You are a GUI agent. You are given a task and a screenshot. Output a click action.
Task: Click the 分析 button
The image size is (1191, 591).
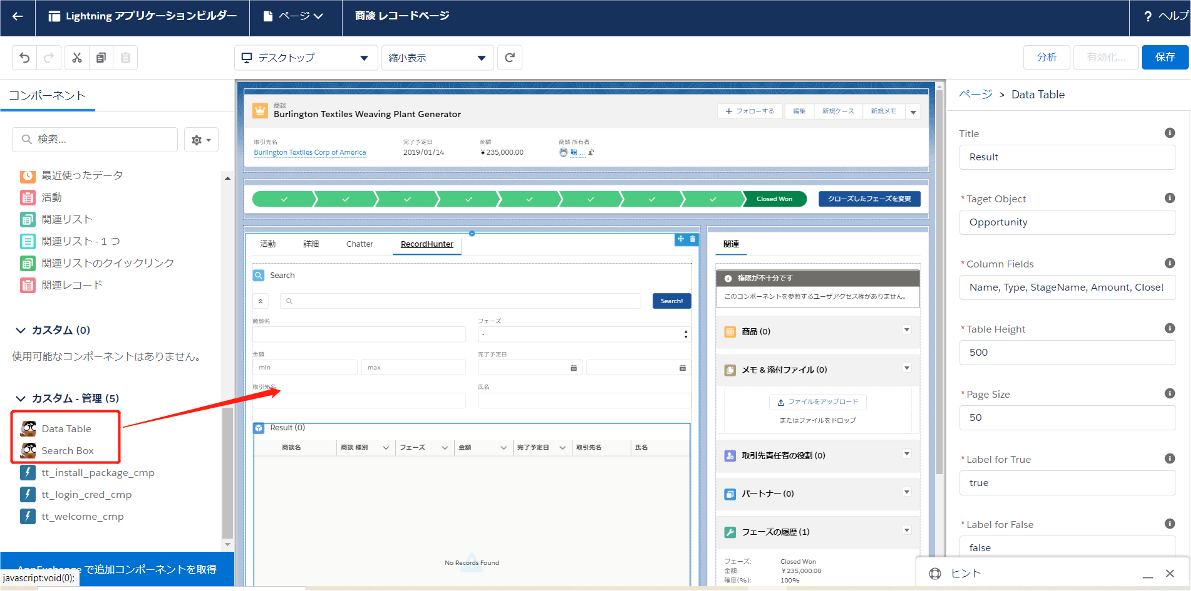[1047, 58]
